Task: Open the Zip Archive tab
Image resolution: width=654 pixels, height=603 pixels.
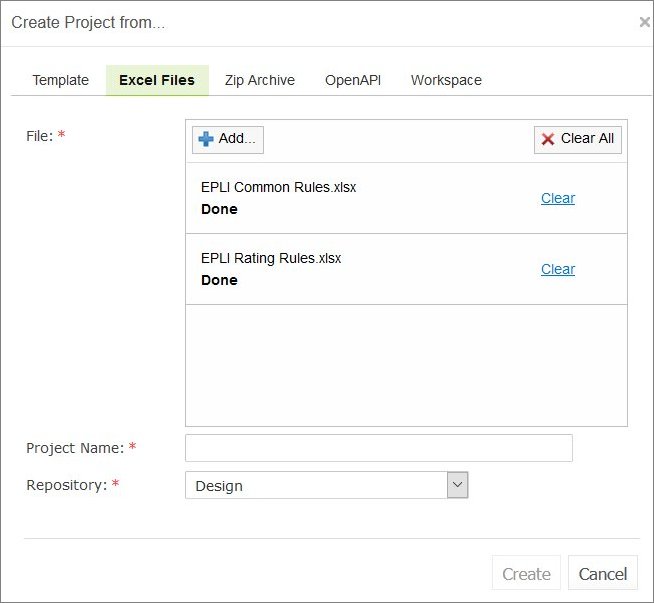Action: pos(260,80)
